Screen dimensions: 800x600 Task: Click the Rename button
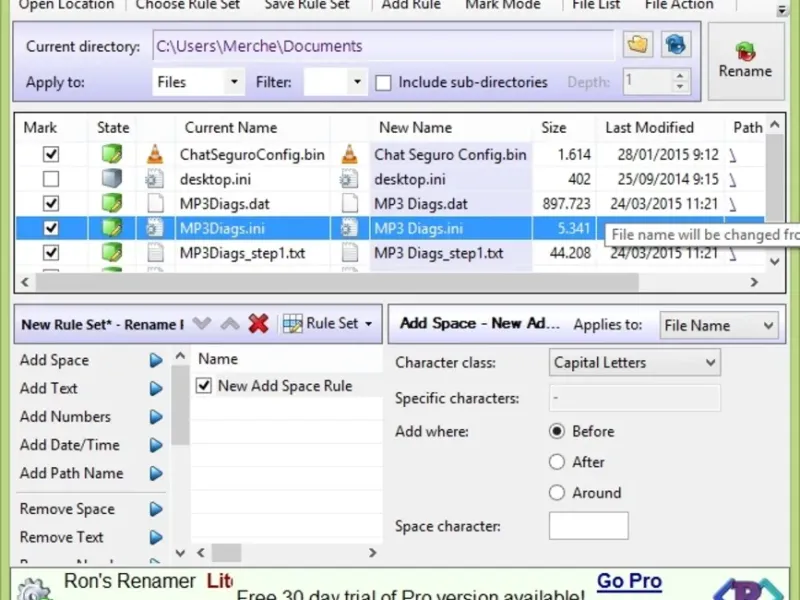(x=745, y=61)
